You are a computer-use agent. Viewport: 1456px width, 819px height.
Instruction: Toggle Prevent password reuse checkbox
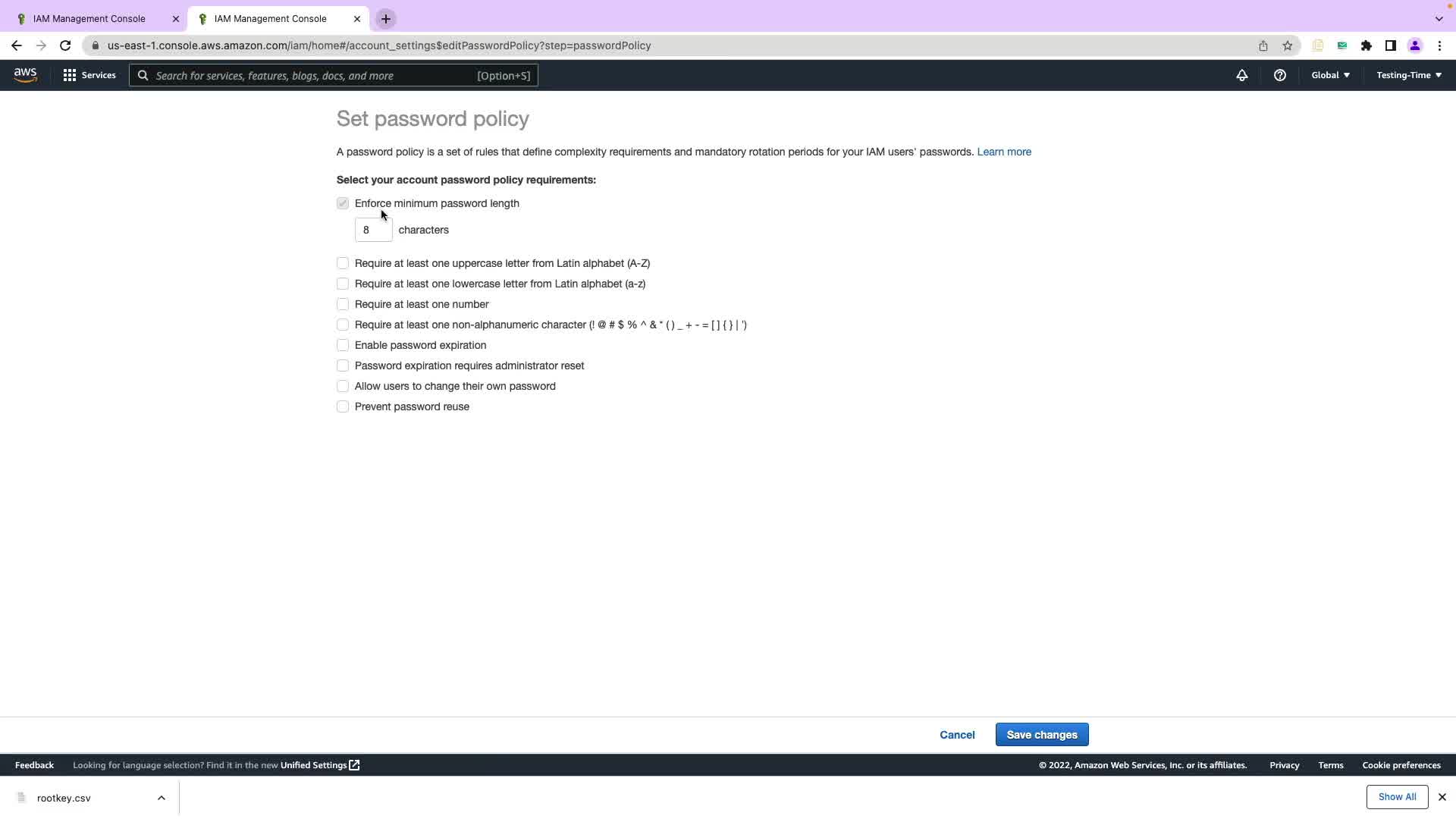pyautogui.click(x=343, y=406)
